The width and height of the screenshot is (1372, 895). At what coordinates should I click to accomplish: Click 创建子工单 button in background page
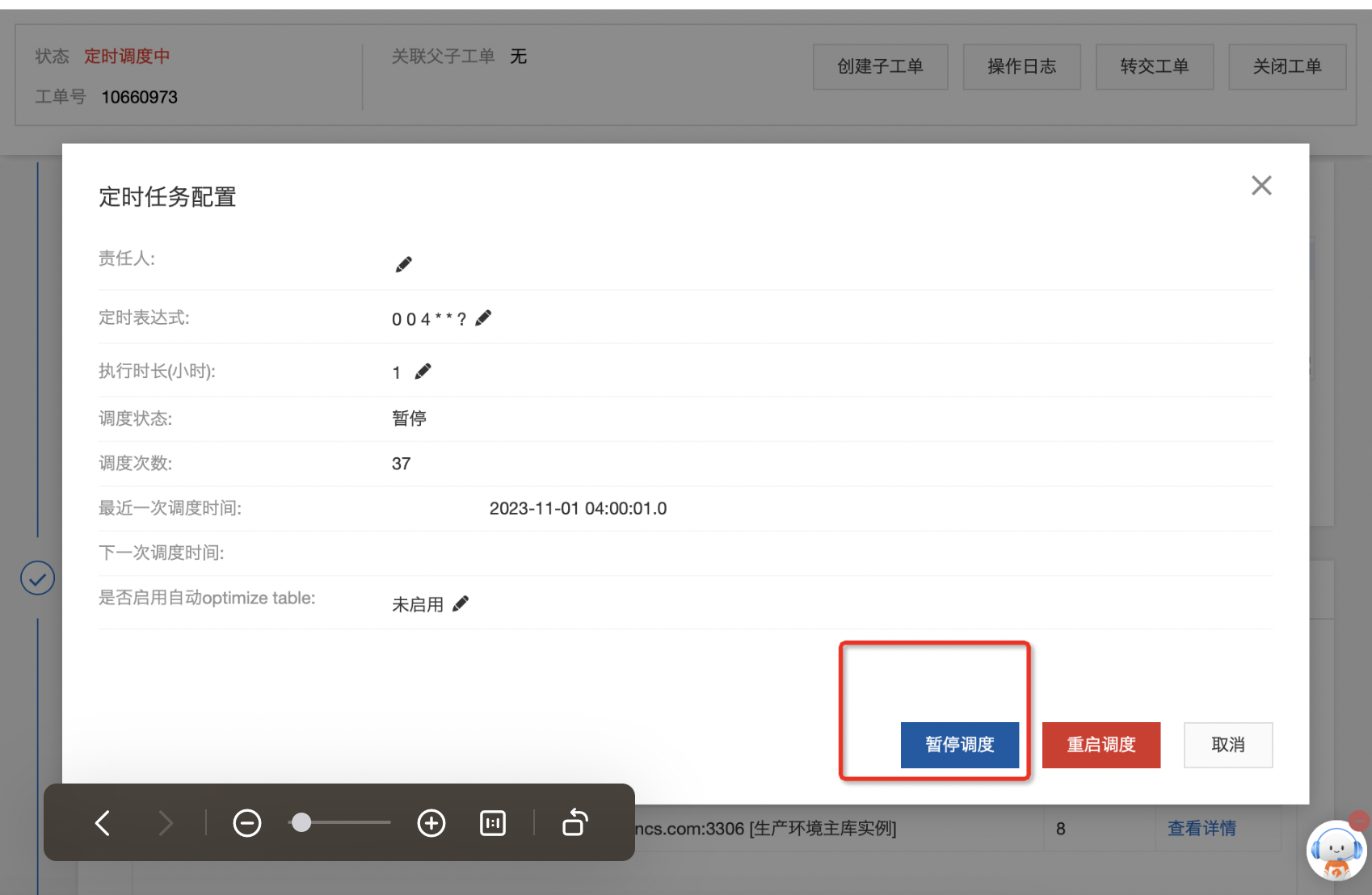tap(880, 66)
